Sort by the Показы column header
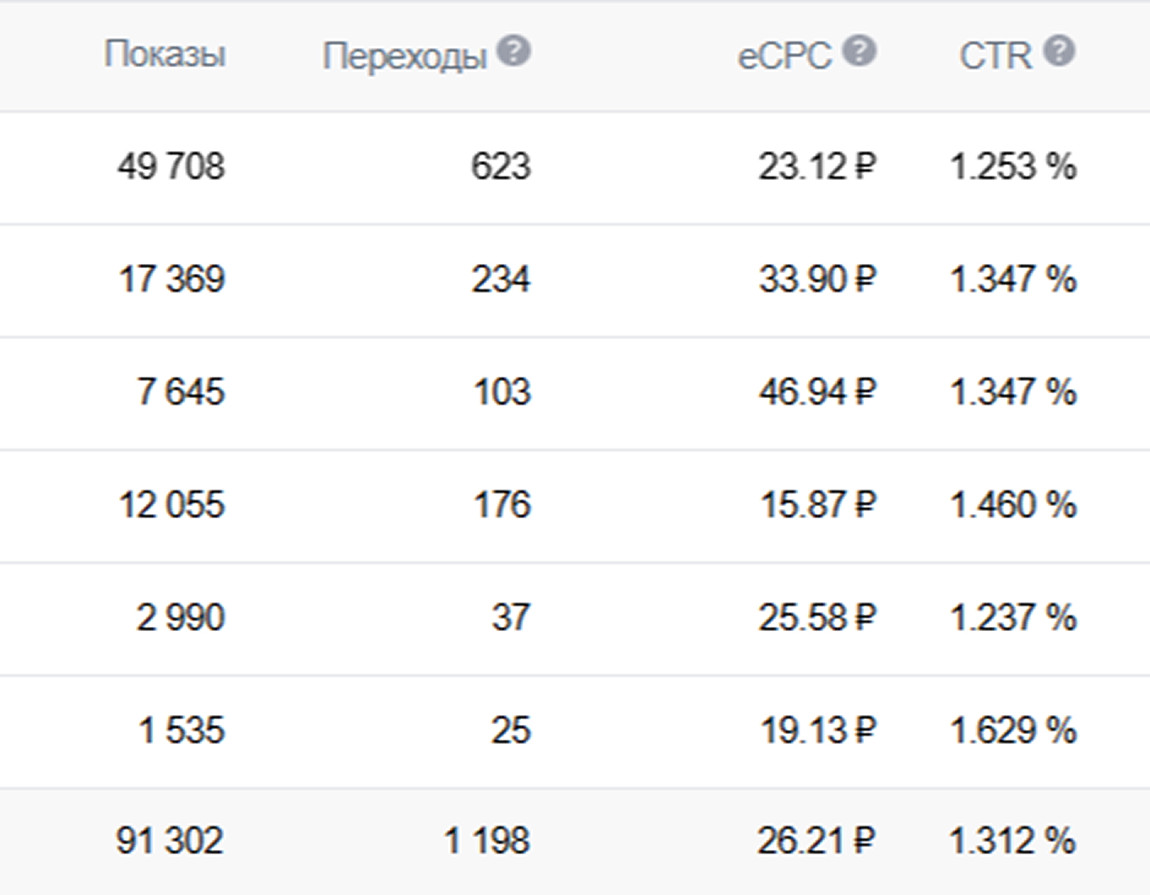 (164, 55)
